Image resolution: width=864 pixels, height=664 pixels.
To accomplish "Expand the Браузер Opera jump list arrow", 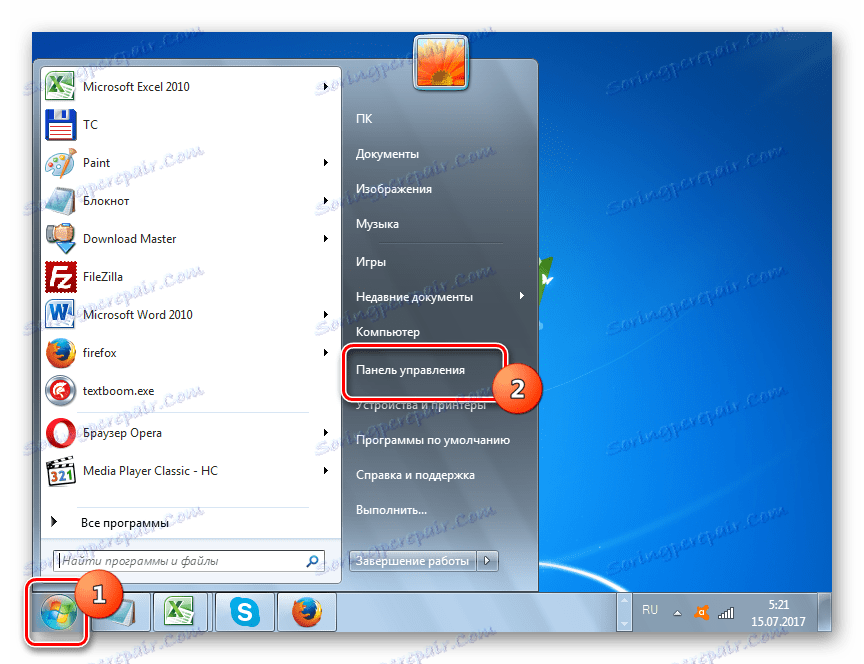I will click(x=326, y=433).
